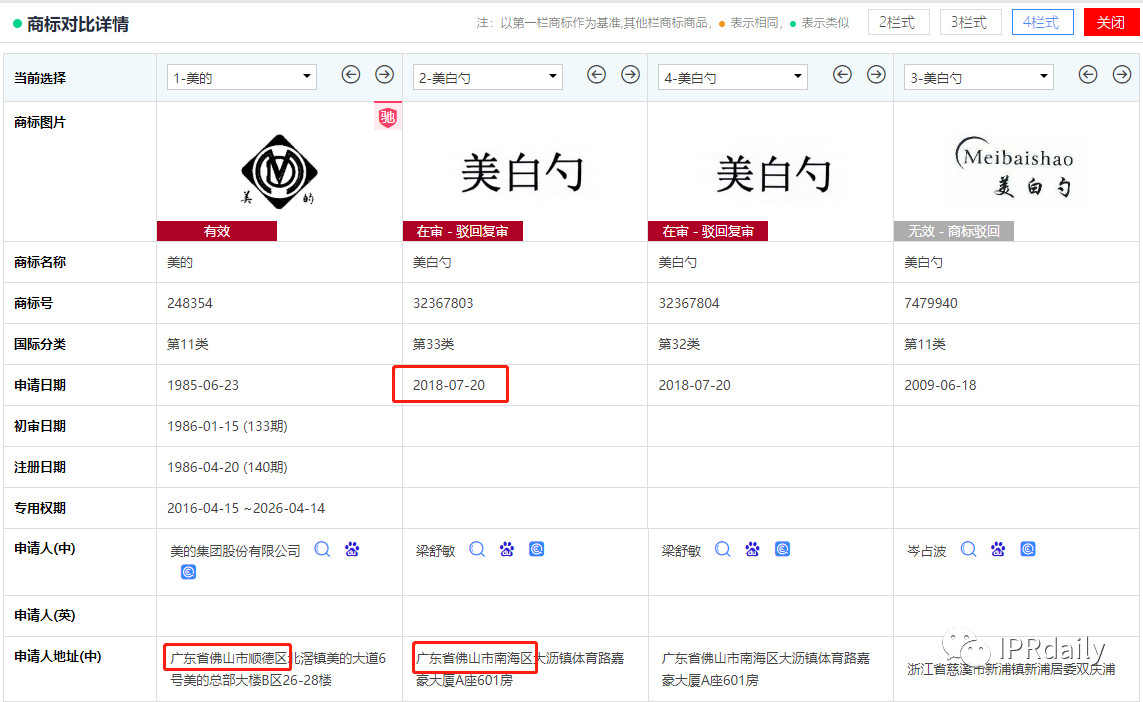
Task: Click 美白勺 trademark image in 4-美白勺 column
Action: pyautogui.click(x=773, y=175)
